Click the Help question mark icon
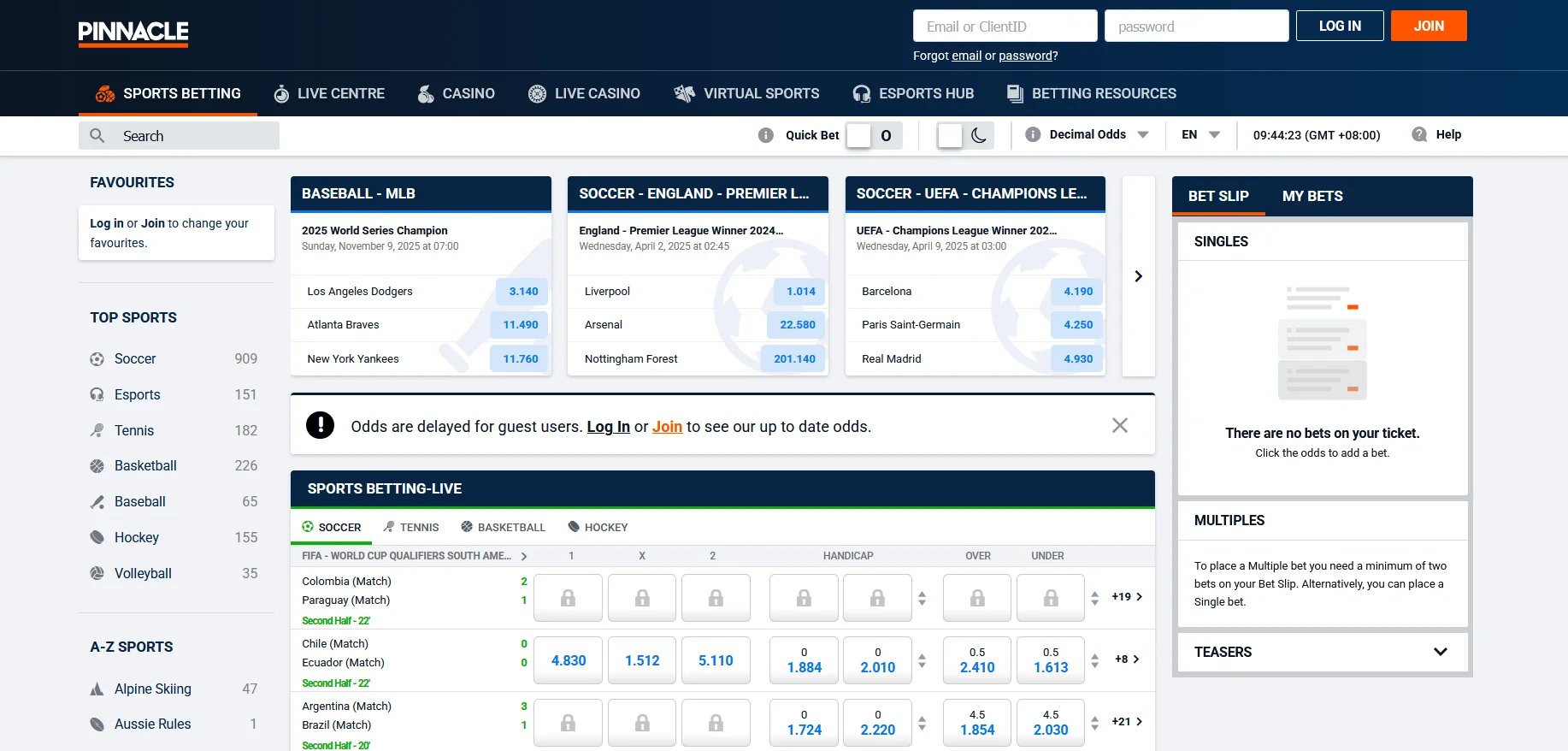Screen dimensions: 1568x751 (x=1419, y=134)
